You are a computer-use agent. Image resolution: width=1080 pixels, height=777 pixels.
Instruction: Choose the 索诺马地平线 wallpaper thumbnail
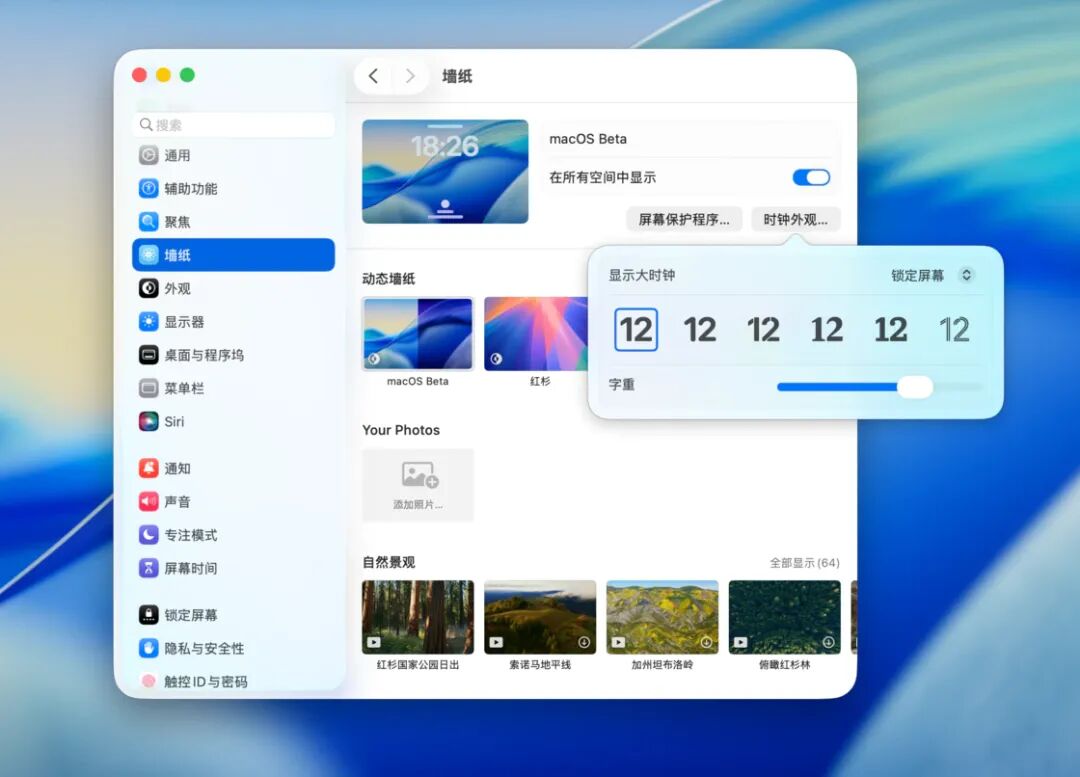[540, 617]
